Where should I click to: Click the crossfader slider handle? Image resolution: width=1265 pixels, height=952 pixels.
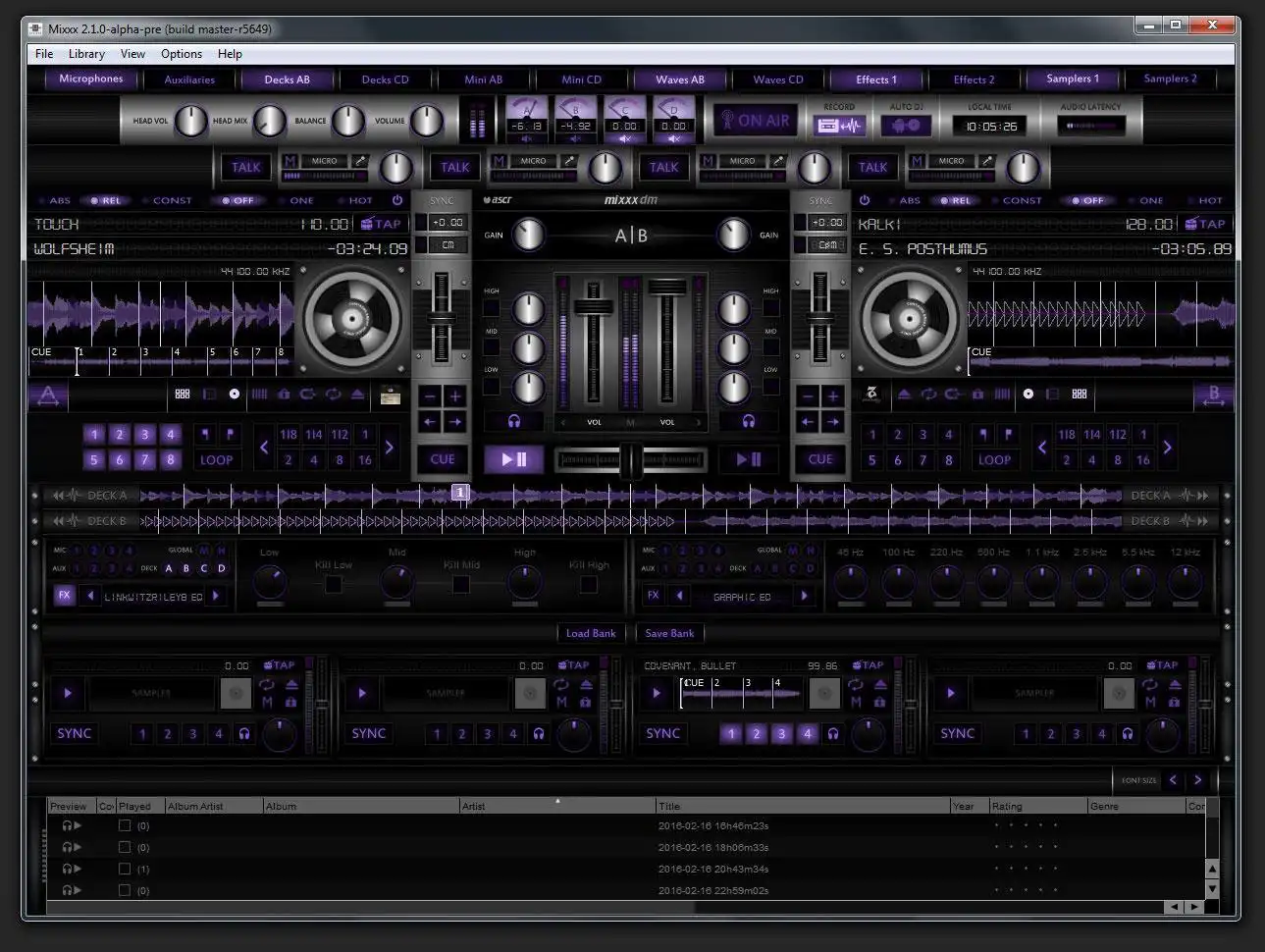pyautogui.click(x=630, y=458)
